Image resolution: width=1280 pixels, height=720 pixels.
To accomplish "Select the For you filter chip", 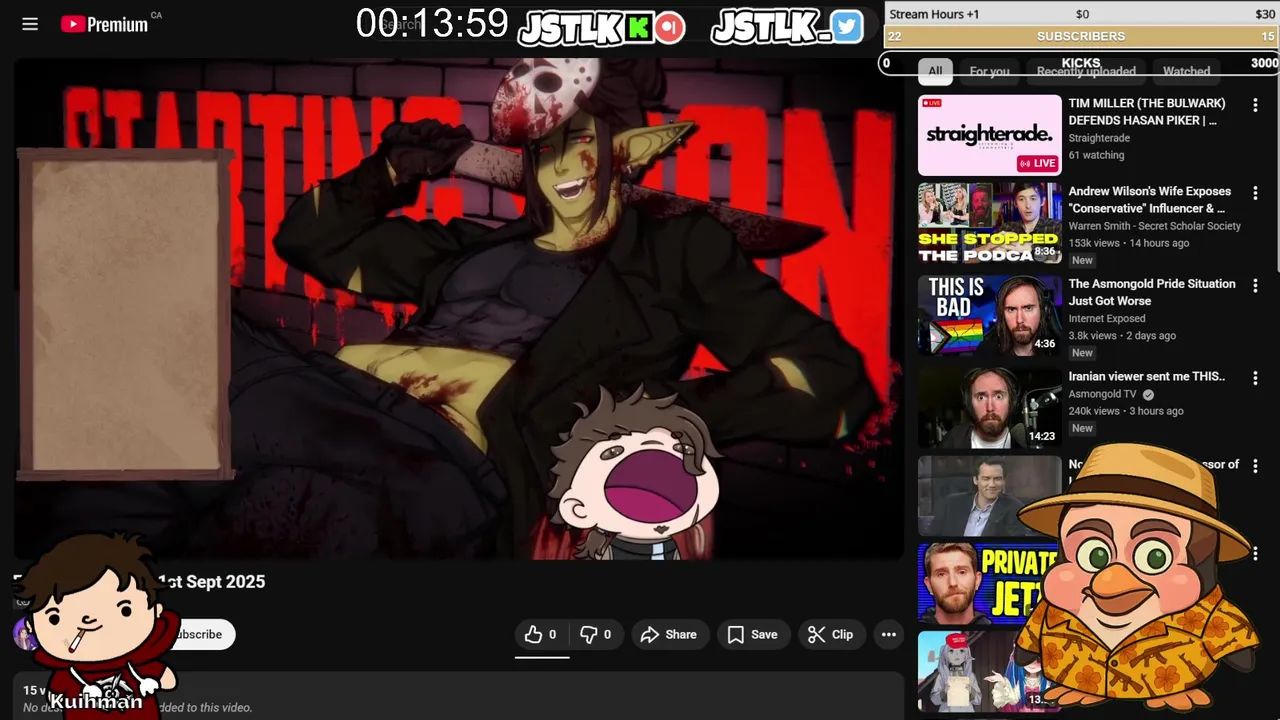I will (989, 71).
